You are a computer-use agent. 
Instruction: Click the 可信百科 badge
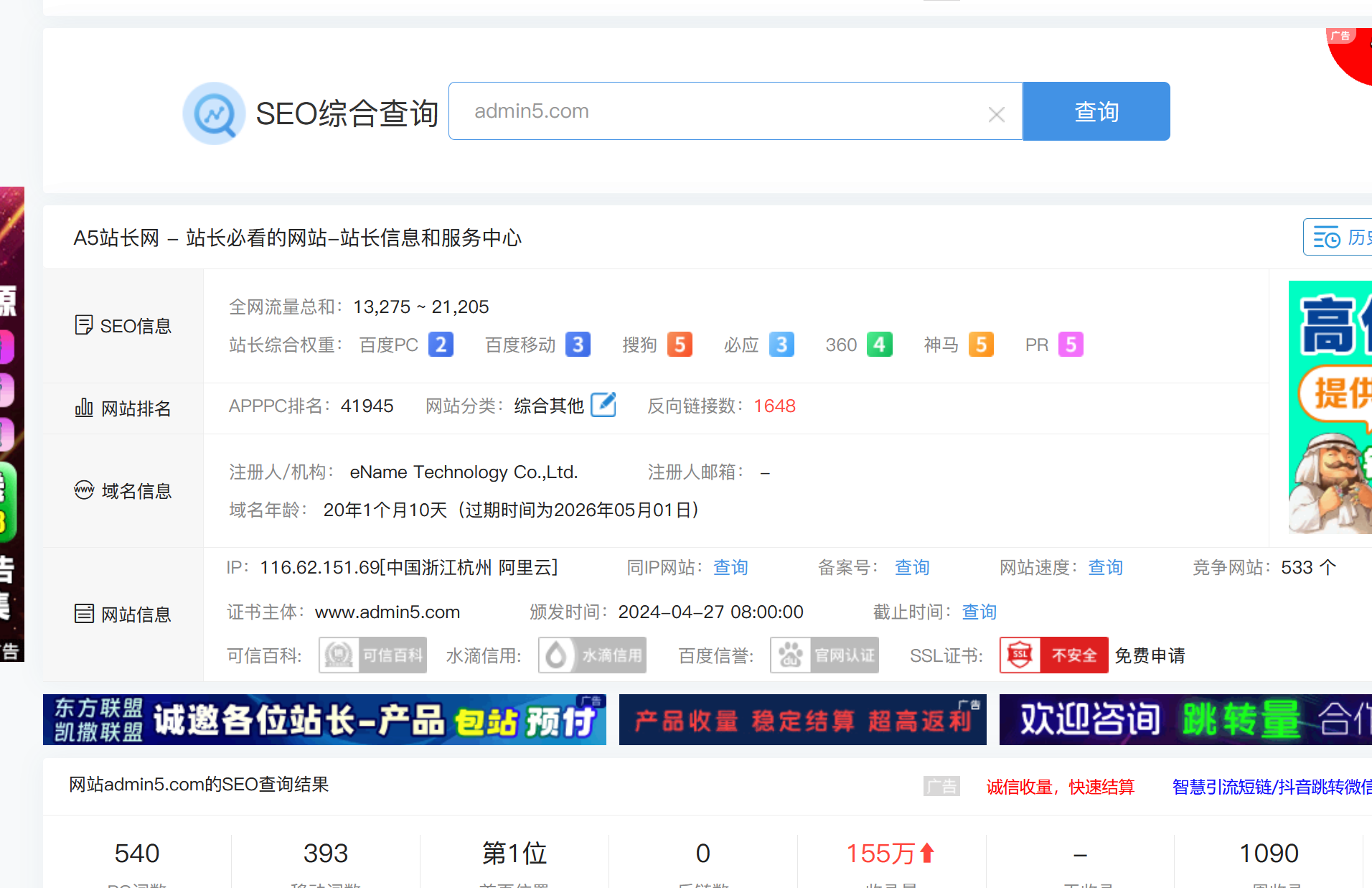pos(372,655)
